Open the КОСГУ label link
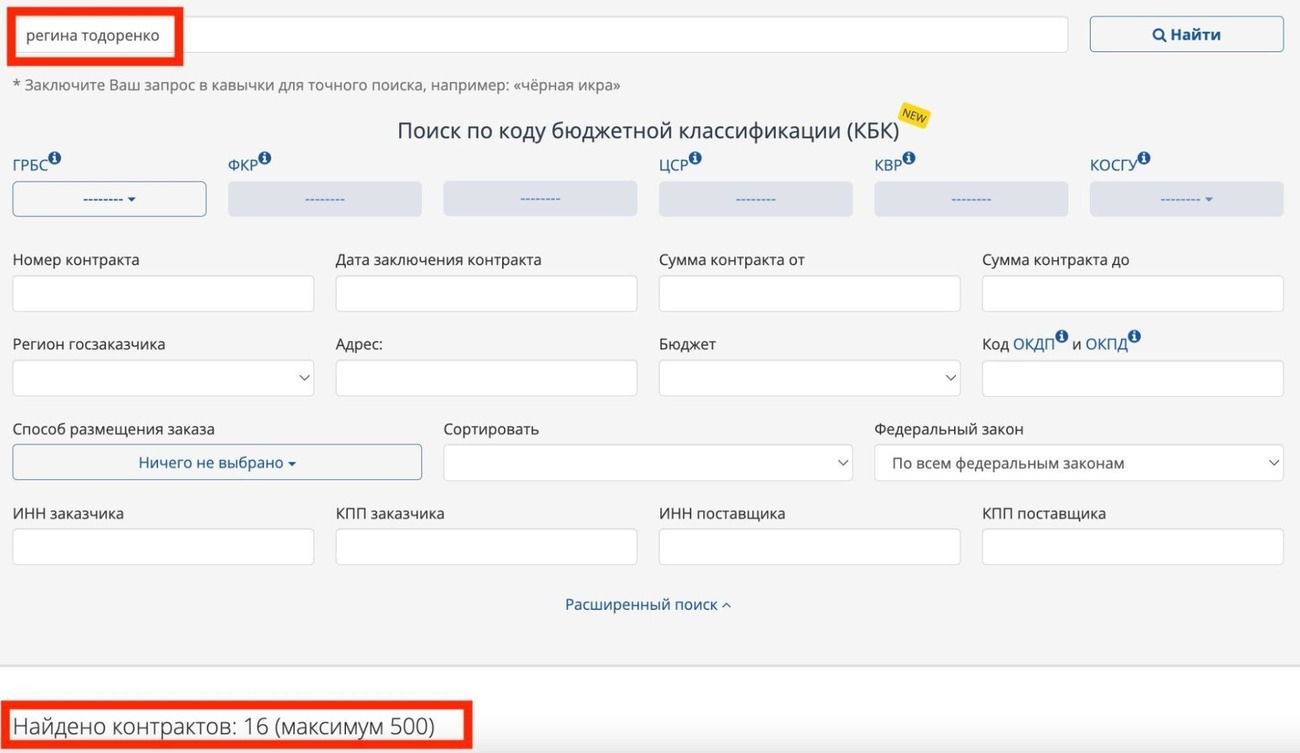 [1113, 166]
